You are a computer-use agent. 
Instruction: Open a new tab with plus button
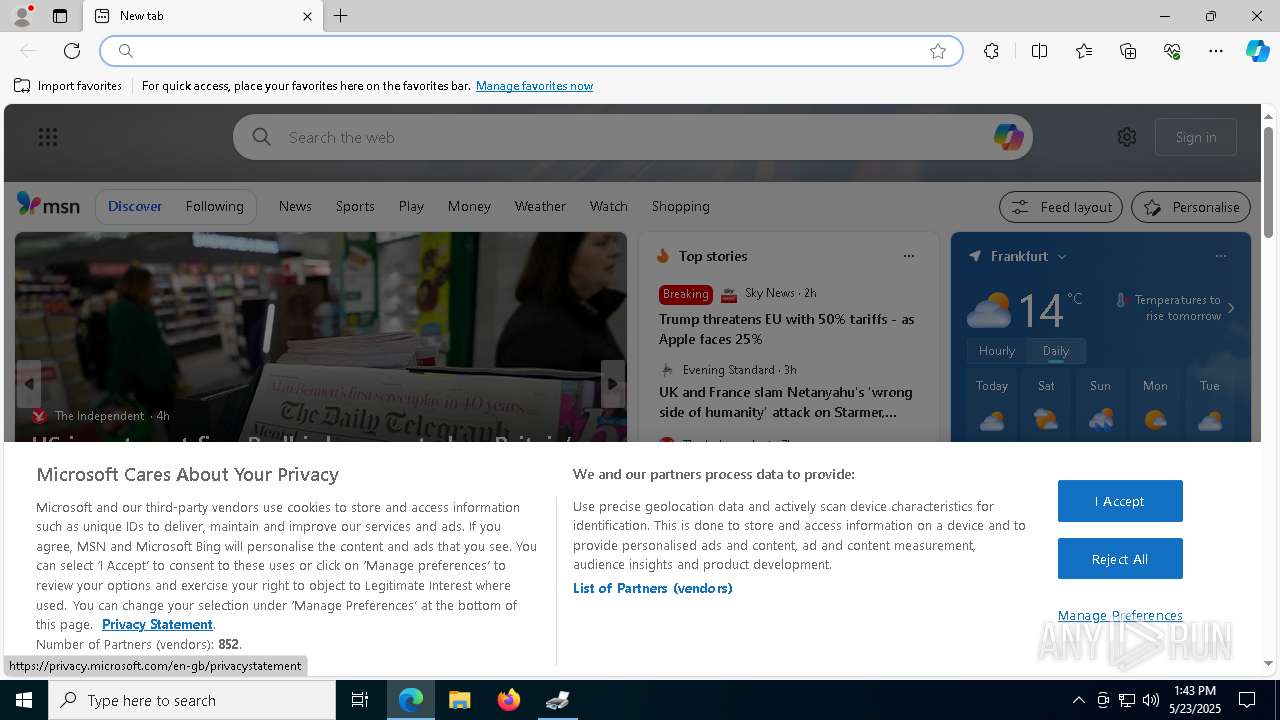click(341, 16)
